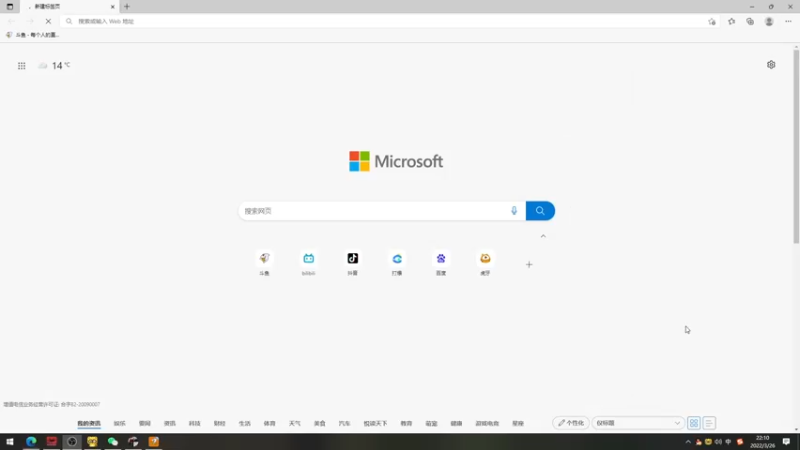Switch feed to list view
800x450 pixels.
[x=709, y=423]
